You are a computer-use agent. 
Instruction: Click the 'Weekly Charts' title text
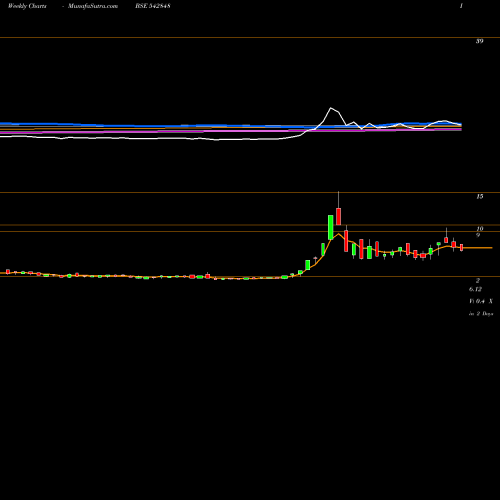coord(27,6)
